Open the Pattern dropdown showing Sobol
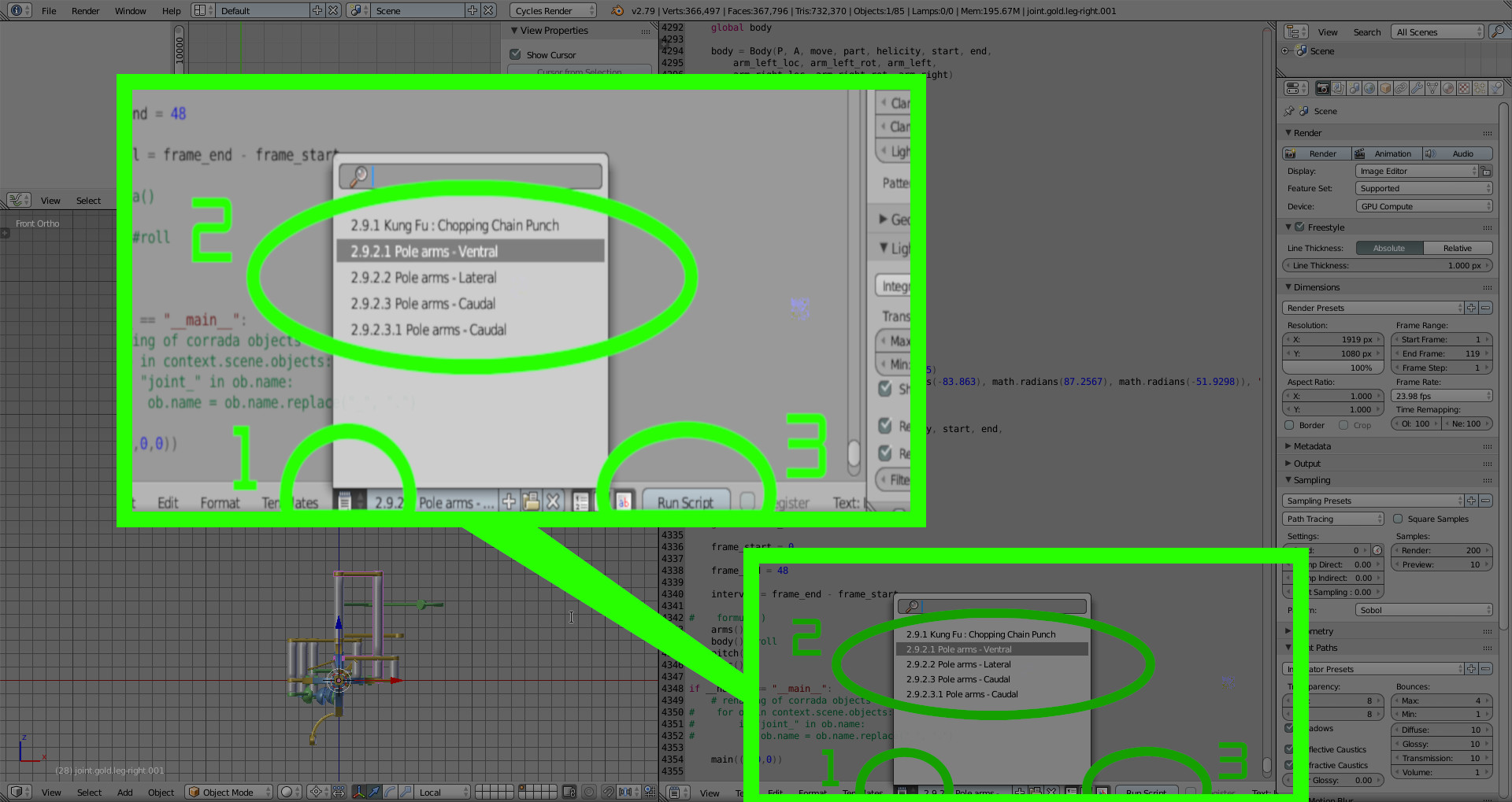1512x802 pixels. click(x=1423, y=610)
